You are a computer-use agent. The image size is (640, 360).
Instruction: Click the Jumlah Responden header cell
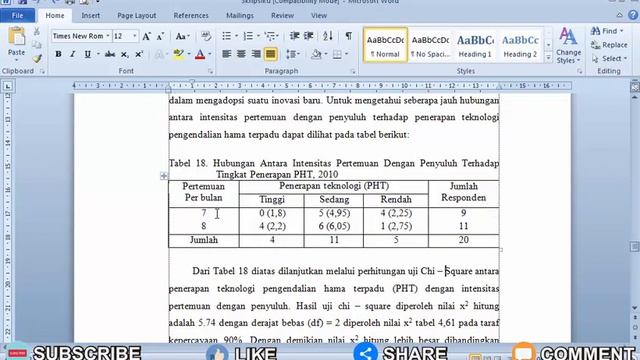(x=464, y=192)
